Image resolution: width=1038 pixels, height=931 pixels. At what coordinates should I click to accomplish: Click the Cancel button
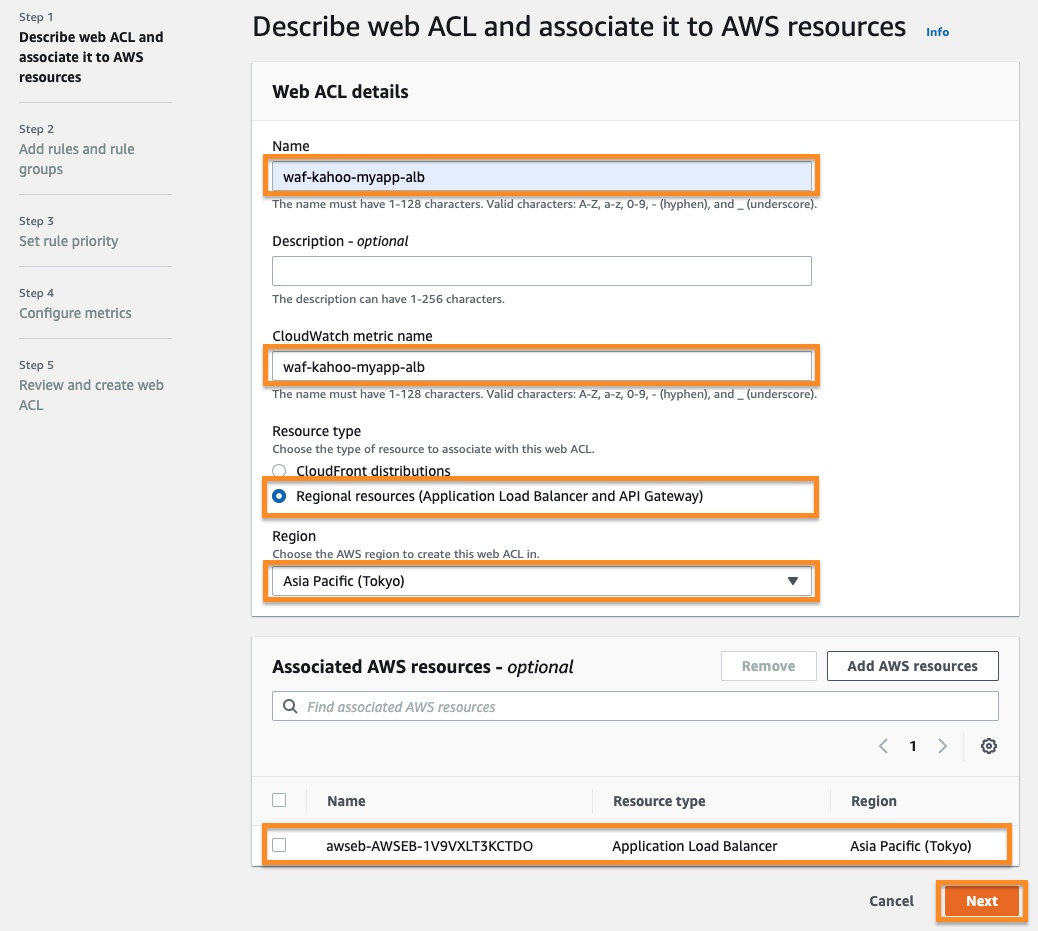[891, 901]
